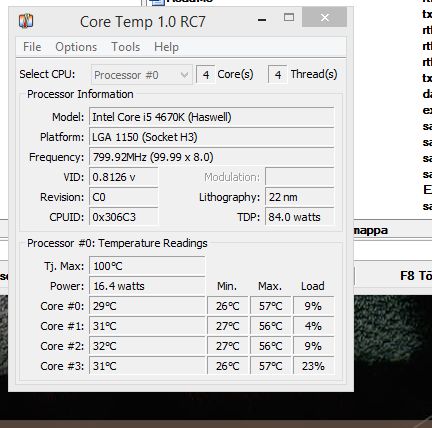Click Core #3 current temperature field
This screenshot has width=432, height=428.
147,366
